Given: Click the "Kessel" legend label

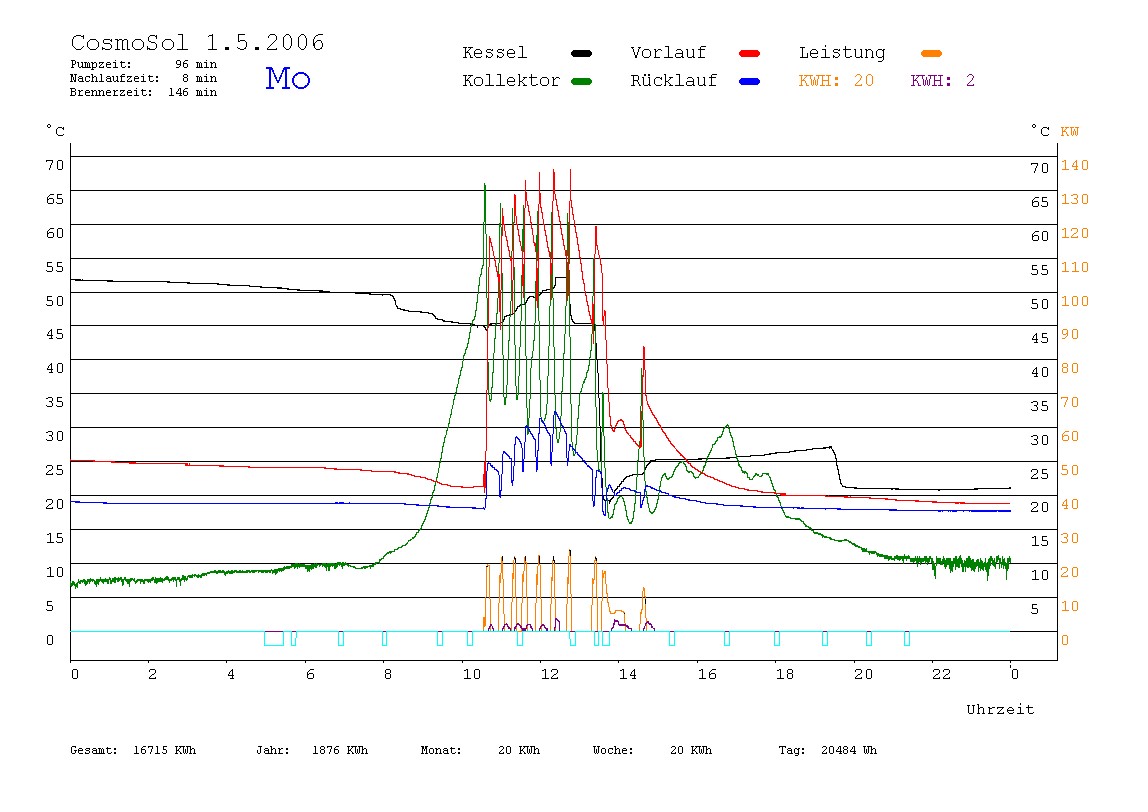Looking at the screenshot, I should pyautogui.click(x=494, y=53).
